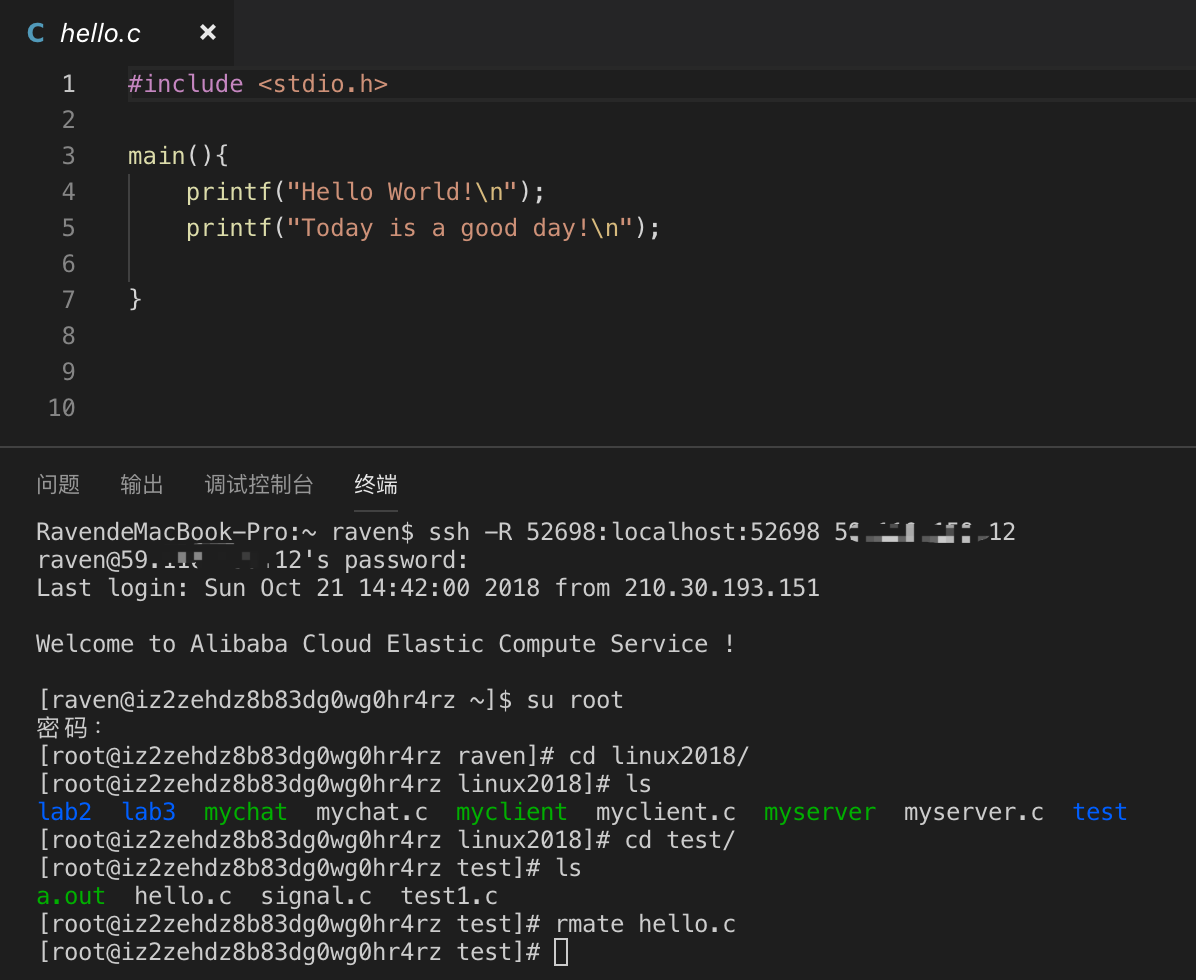Place cursor on '#include <stdio.h>' line
Image resolution: width=1196 pixels, height=980 pixels.
(x=258, y=84)
